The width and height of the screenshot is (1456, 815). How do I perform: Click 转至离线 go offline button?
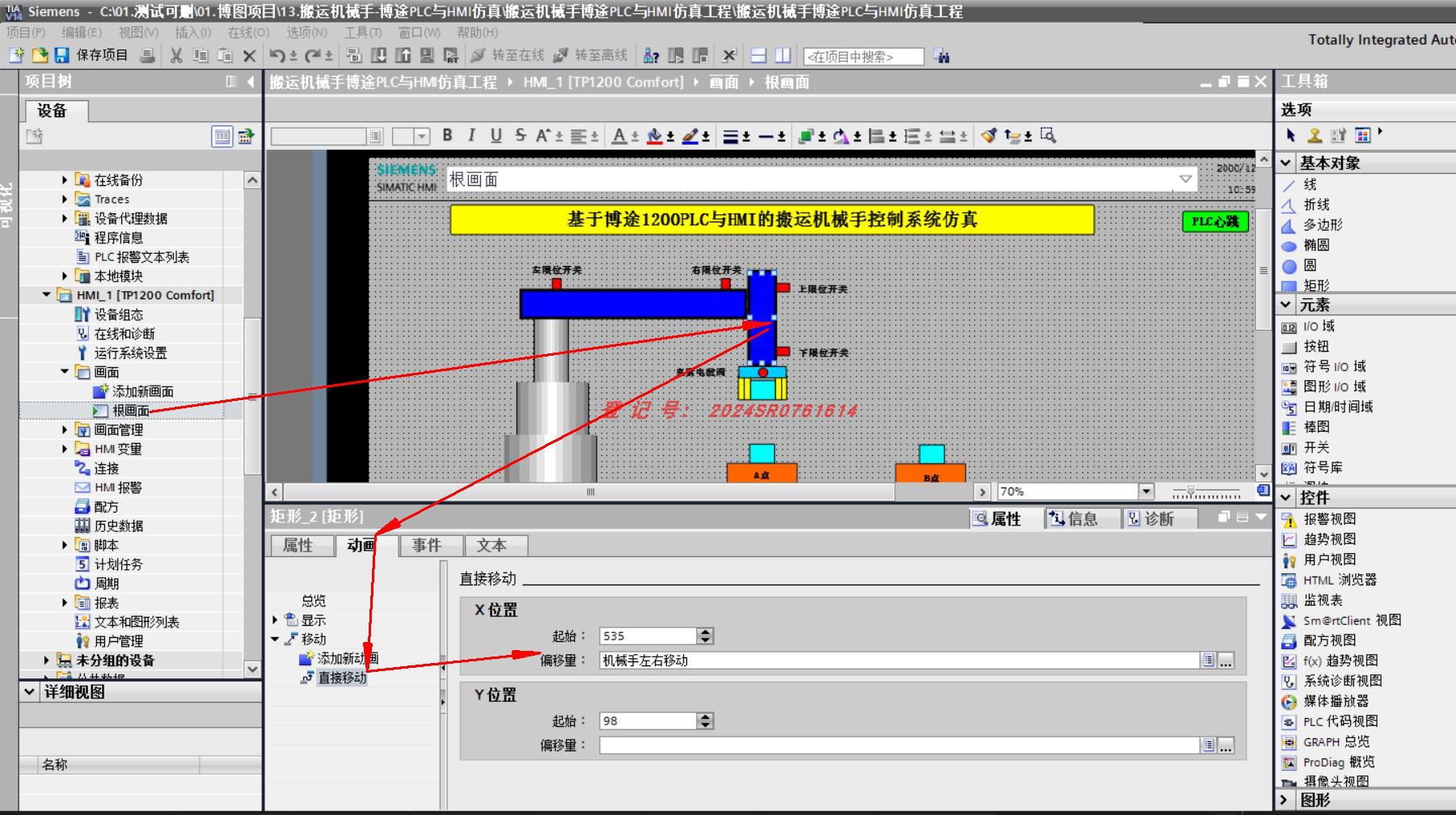[x=591, y=55]
